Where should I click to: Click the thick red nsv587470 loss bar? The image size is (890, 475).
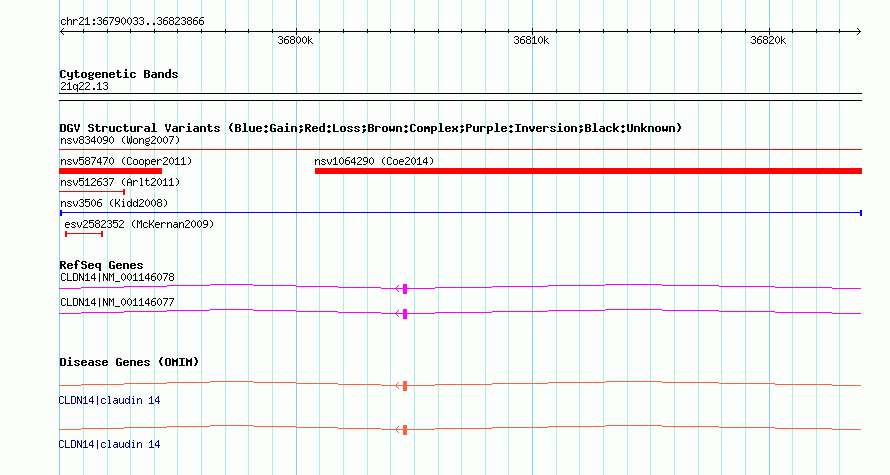pyautogui.click(x=111, y=171)
